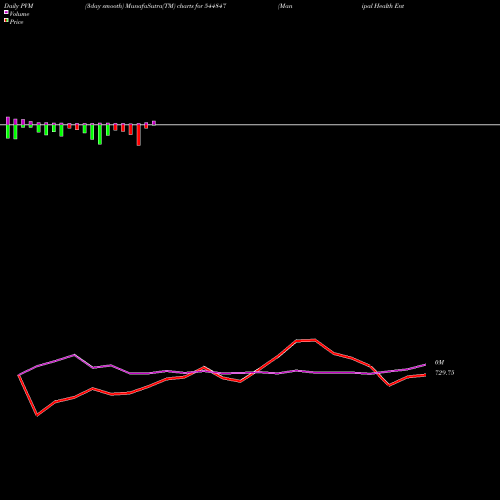
Task: Click the '729.75' price value label
Action: (445, 373)
